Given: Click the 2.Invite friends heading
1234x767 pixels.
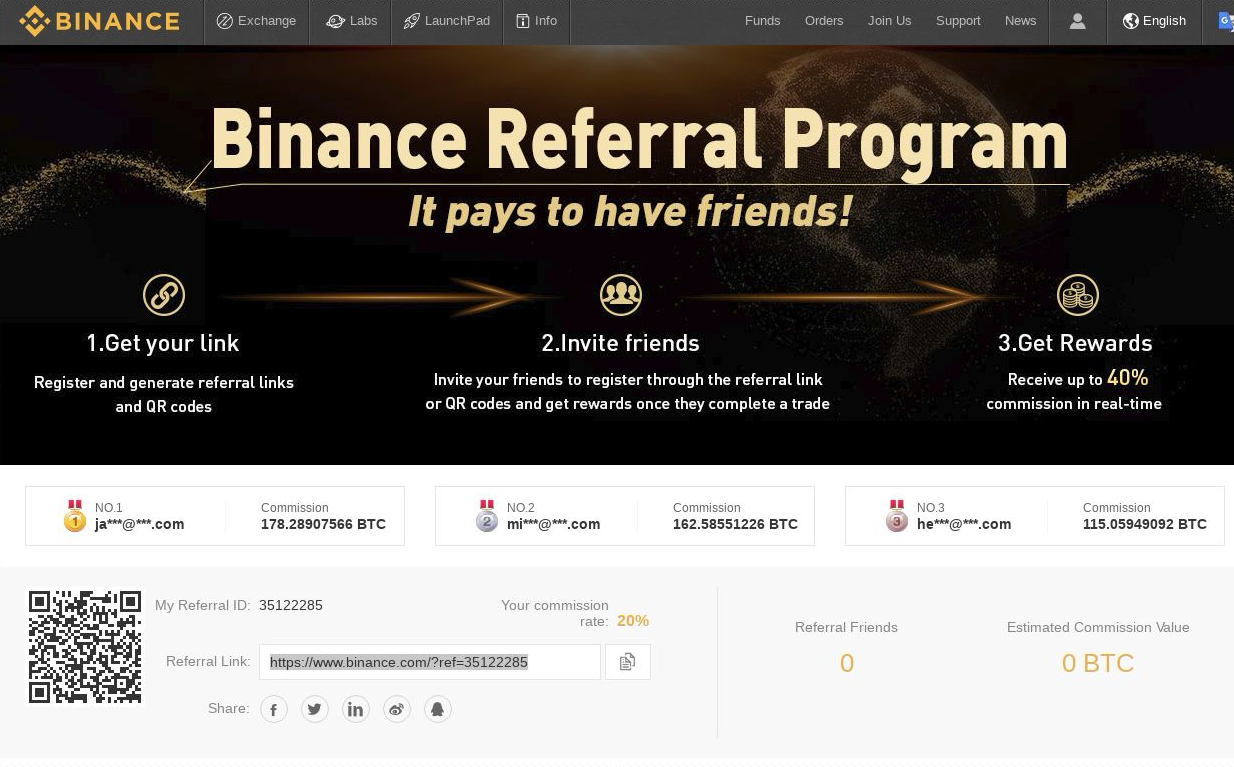Looking at the screenshot, I should 620,343.
